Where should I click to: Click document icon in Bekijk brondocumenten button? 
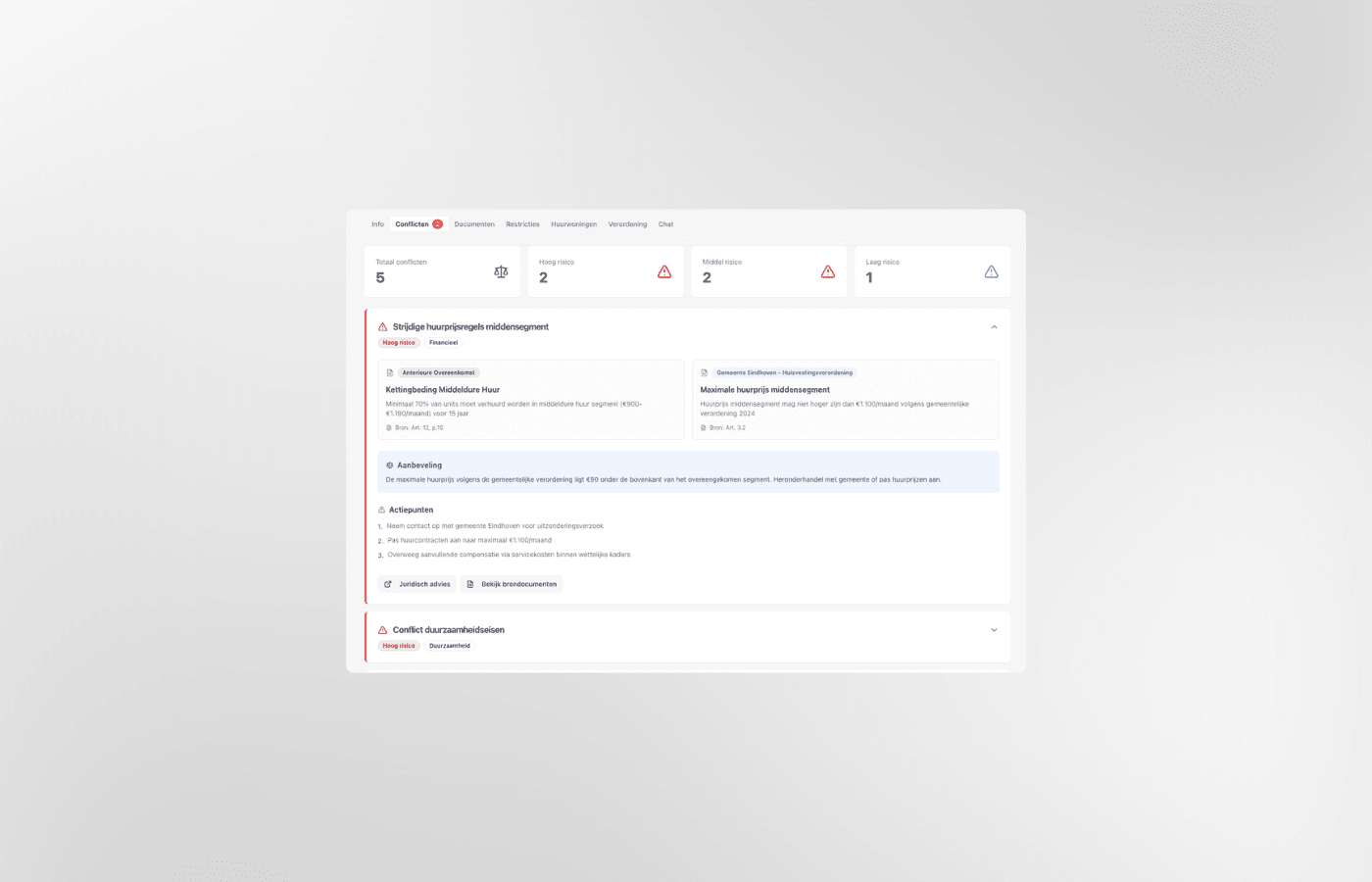click(x=470, y=584)
